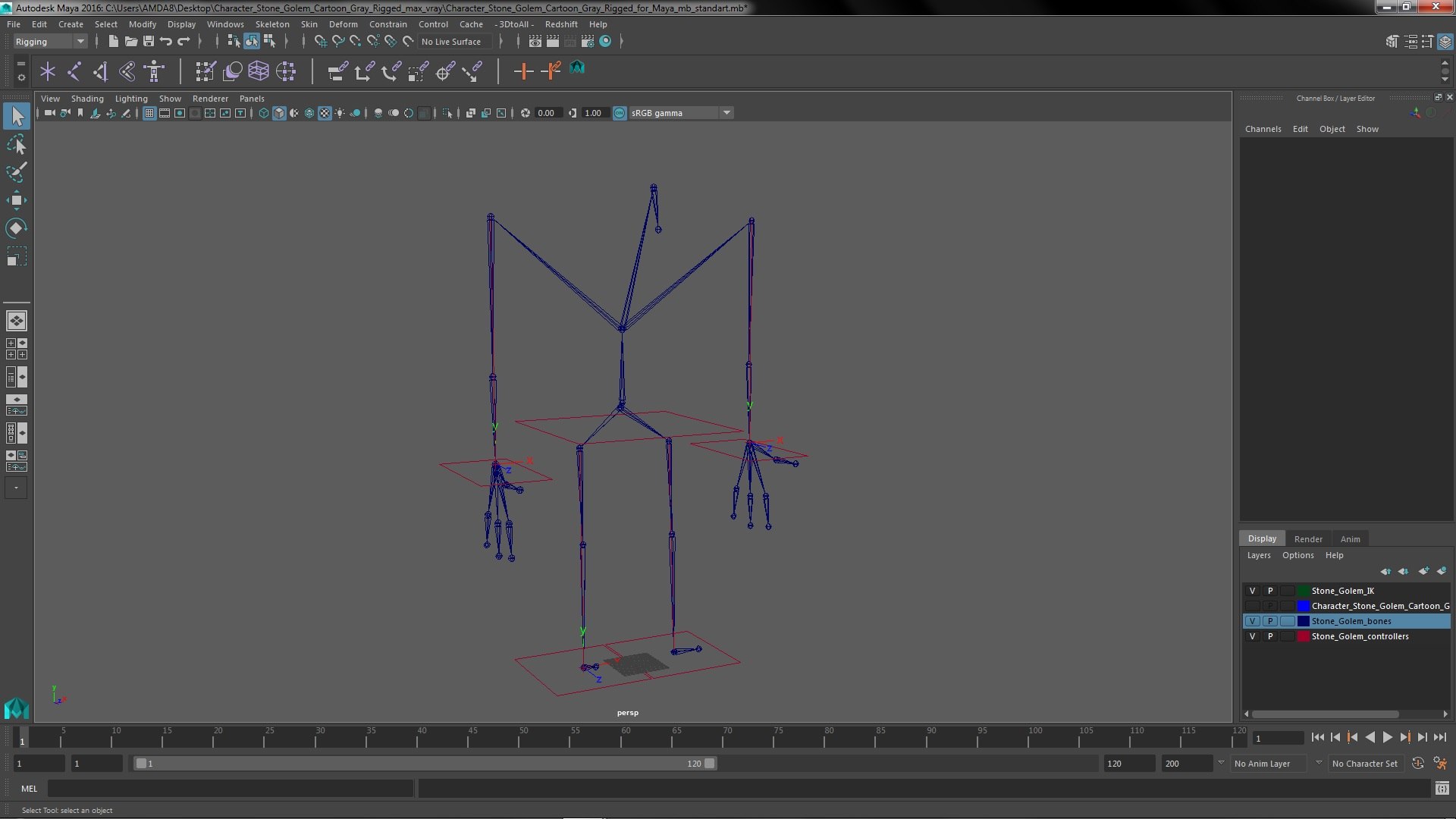Toggle playback P of Stone_Golem_IK layer
The width and height of the screenshot is (1456, 819).
(1270, 591)
